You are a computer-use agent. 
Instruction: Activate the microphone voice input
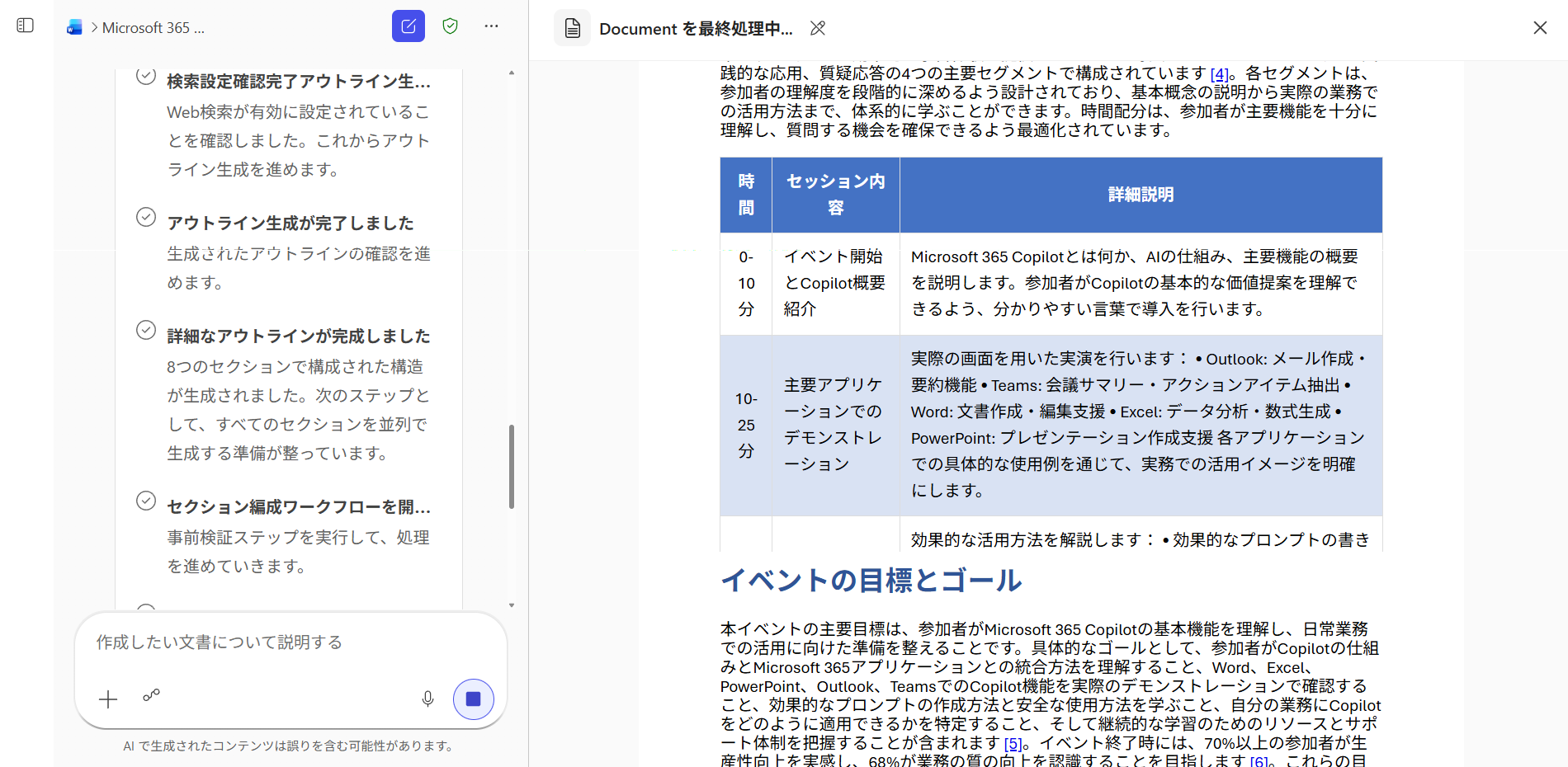427,699
